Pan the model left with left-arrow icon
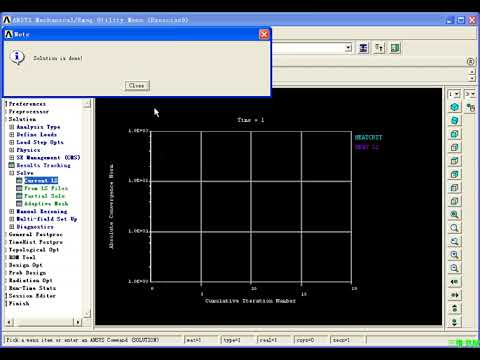The image size is (480, 360). coord(454,282)
